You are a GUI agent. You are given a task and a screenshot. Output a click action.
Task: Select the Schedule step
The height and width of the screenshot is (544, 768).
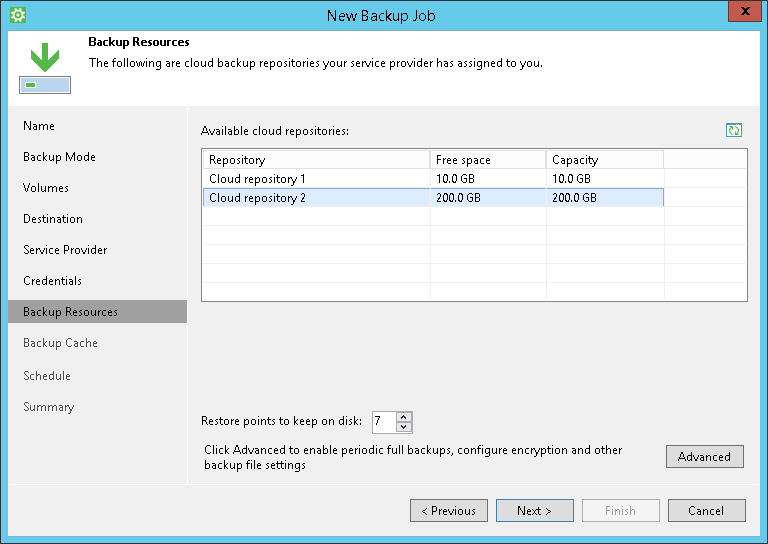47,376
